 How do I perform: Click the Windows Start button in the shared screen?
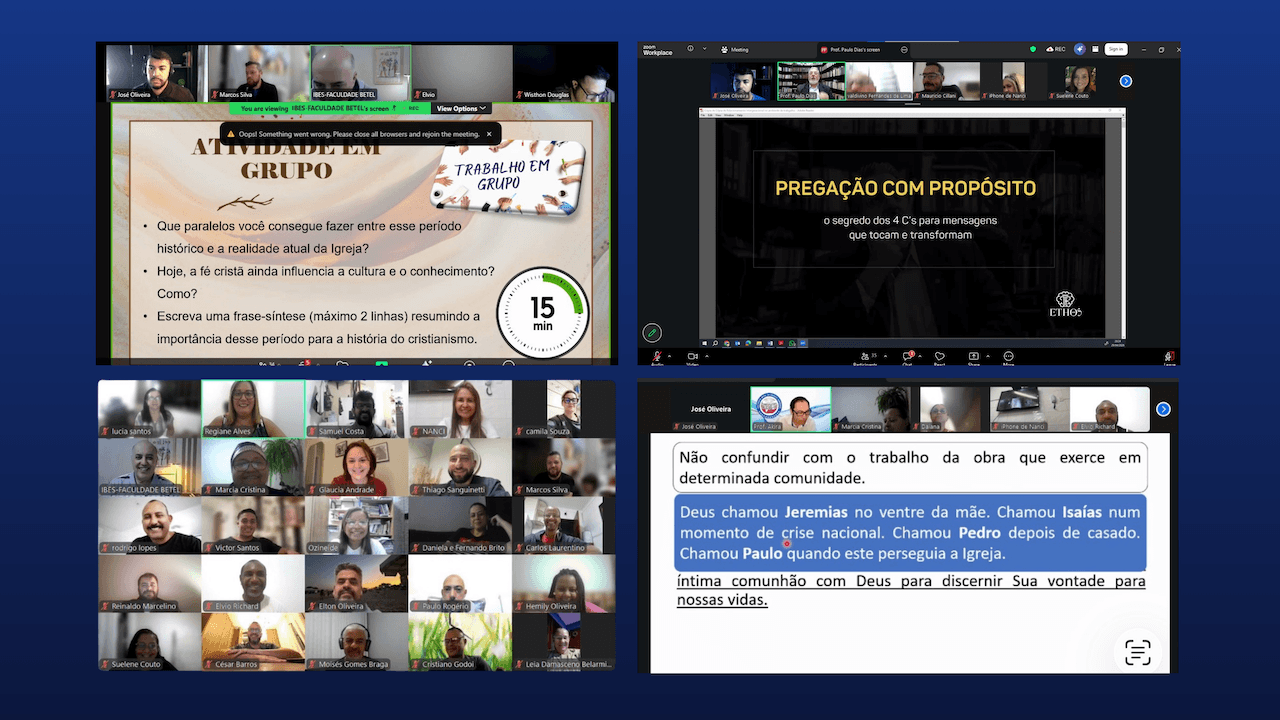[704, 343]
